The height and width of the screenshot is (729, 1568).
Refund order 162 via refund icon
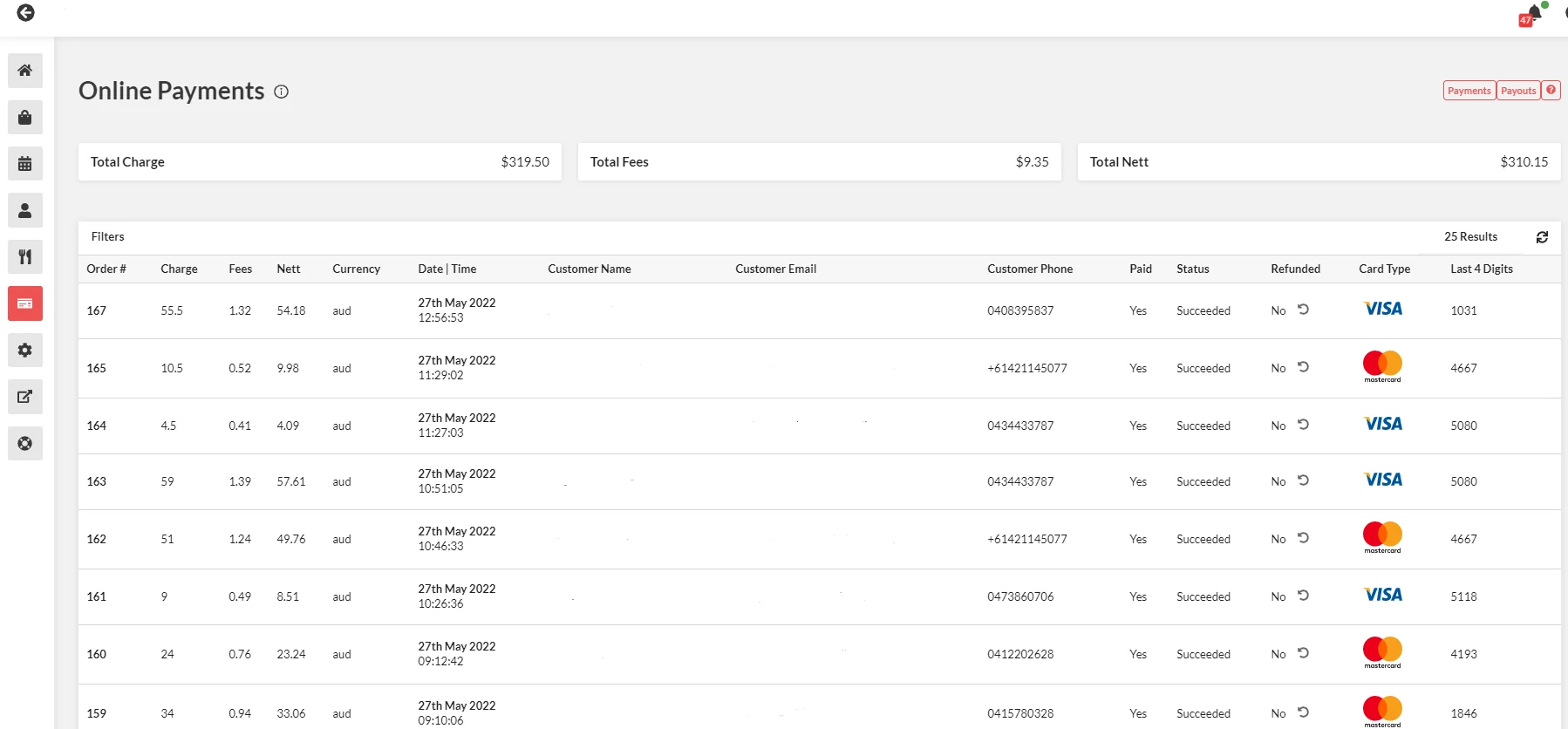1303,538
